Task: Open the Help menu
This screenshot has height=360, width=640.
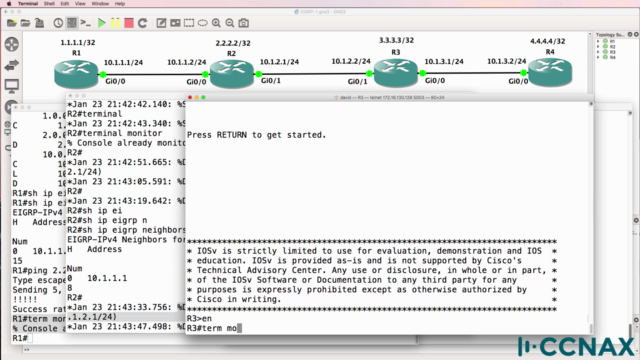Action: tap(120, 4)
